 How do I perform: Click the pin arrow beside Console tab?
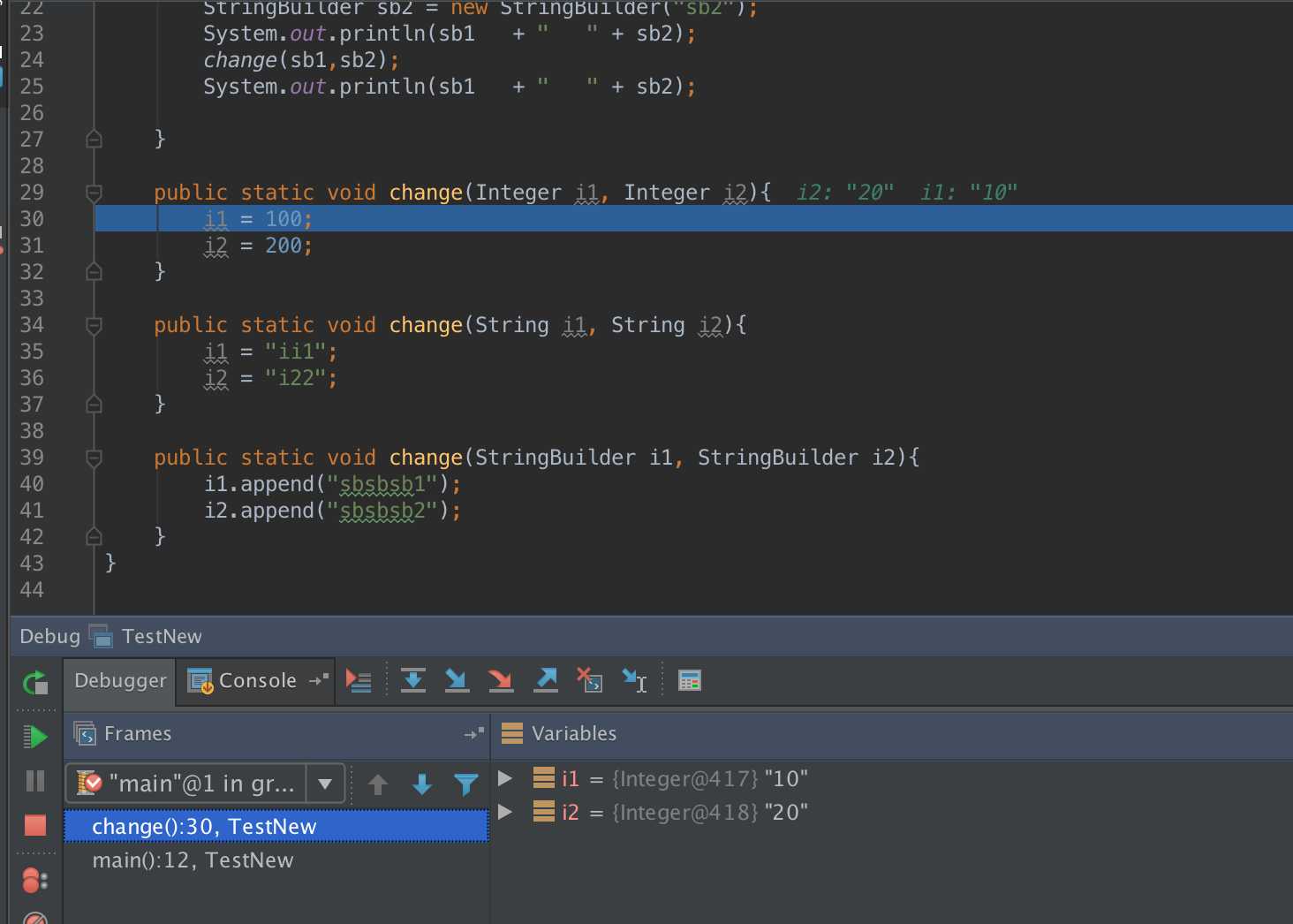[x=319, y=680]
